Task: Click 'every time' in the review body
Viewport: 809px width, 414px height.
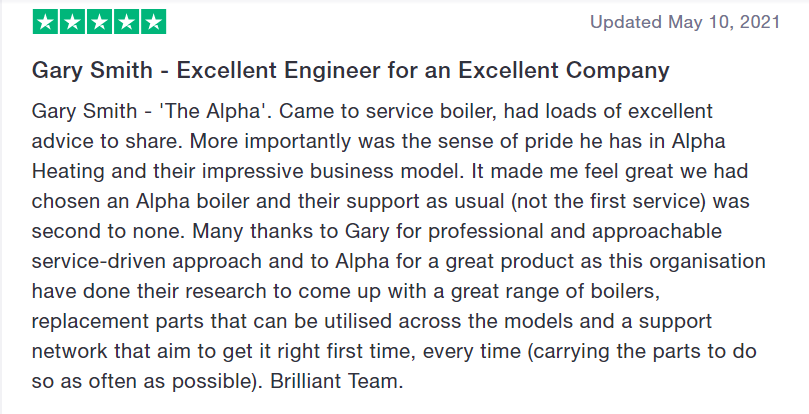Action: point(472,352)
